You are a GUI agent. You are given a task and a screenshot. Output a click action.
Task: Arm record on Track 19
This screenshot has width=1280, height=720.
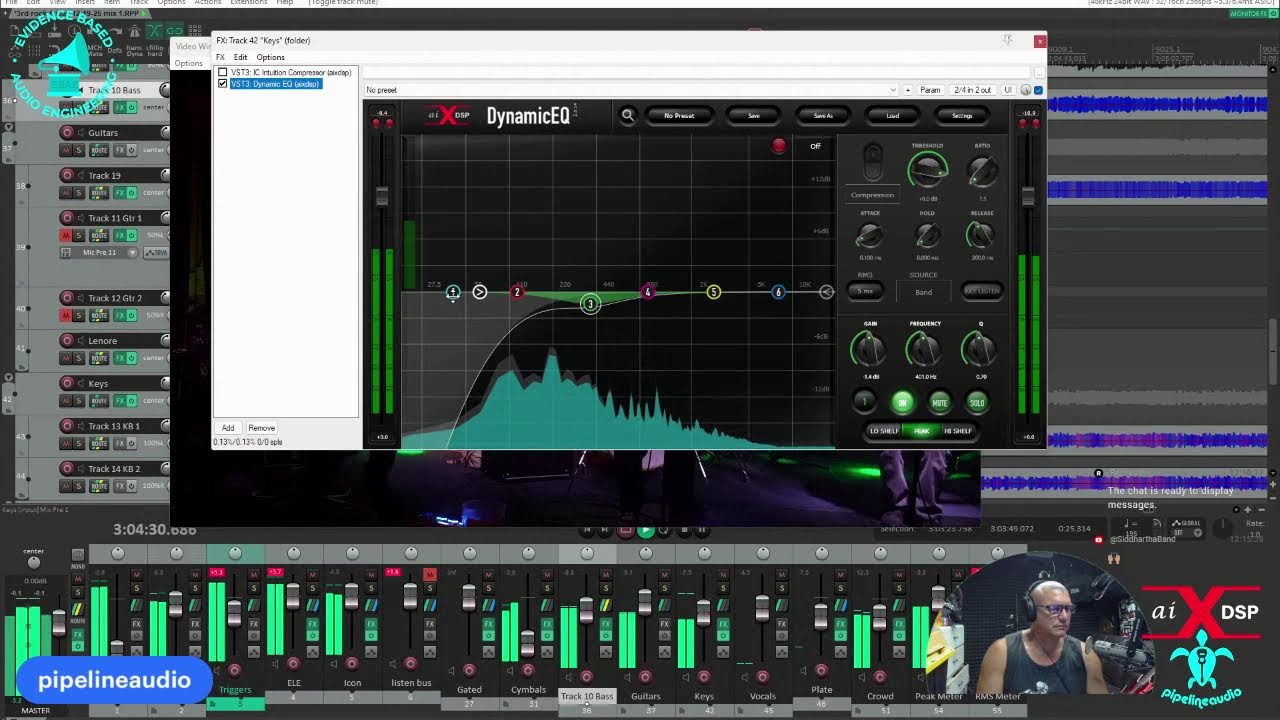pyautogui.click(x=68, y=175)
